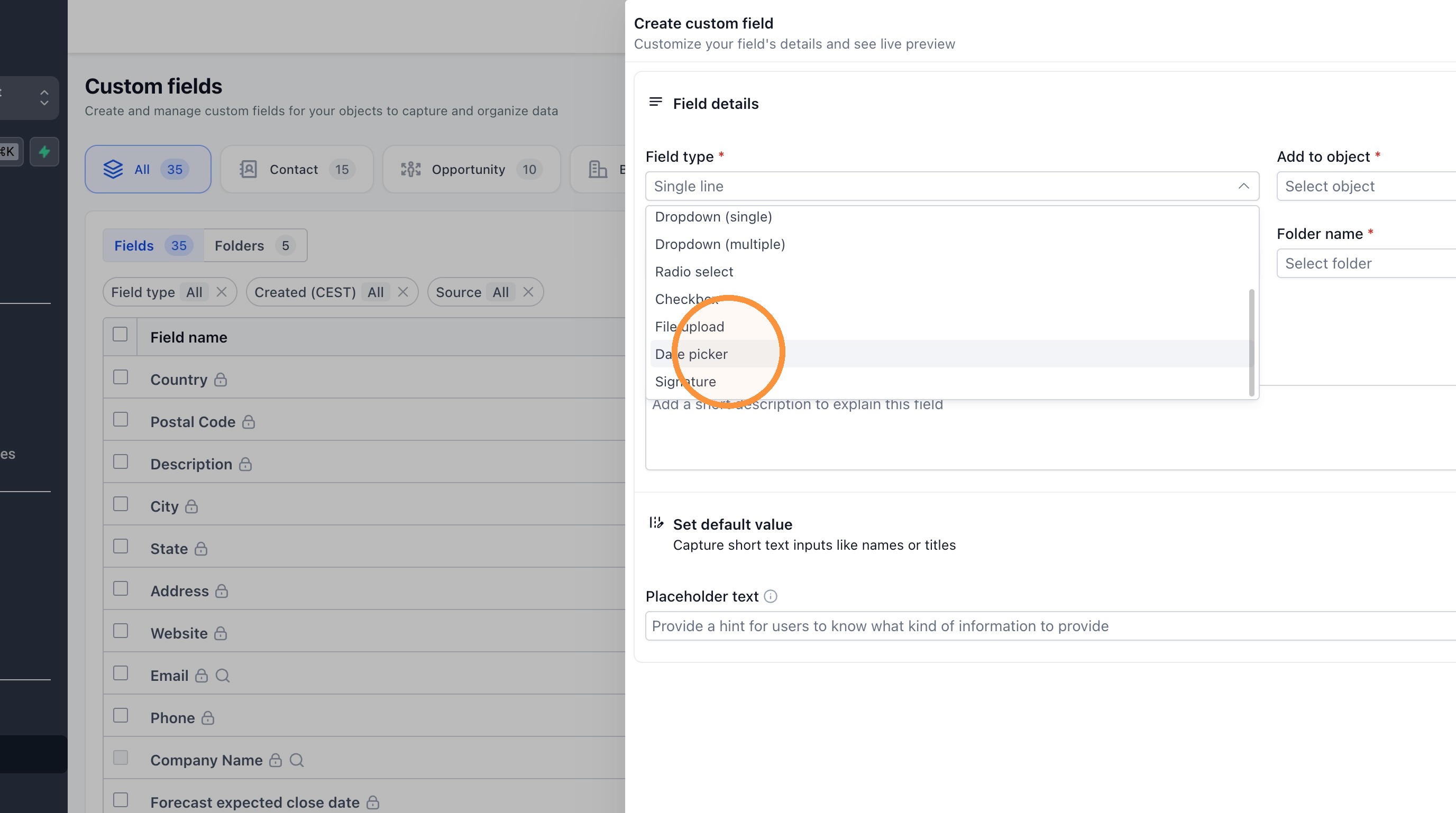Choose Radio select from field type list
Screen dimensions: 1456x813
point(952,272)
